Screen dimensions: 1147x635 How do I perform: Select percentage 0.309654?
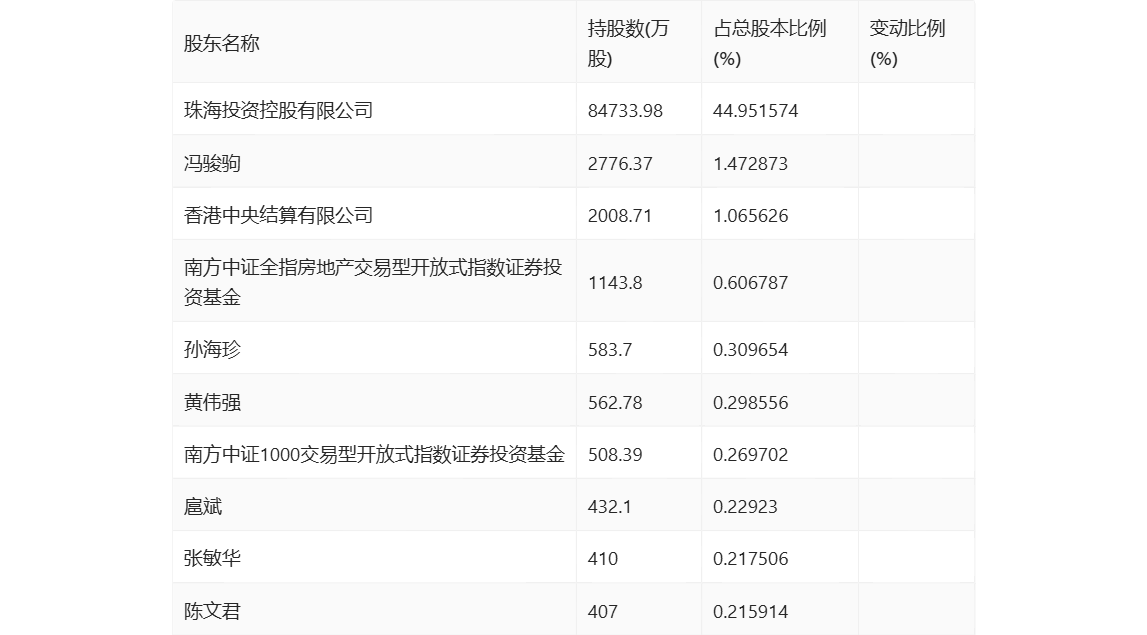(x=751, y=350)
